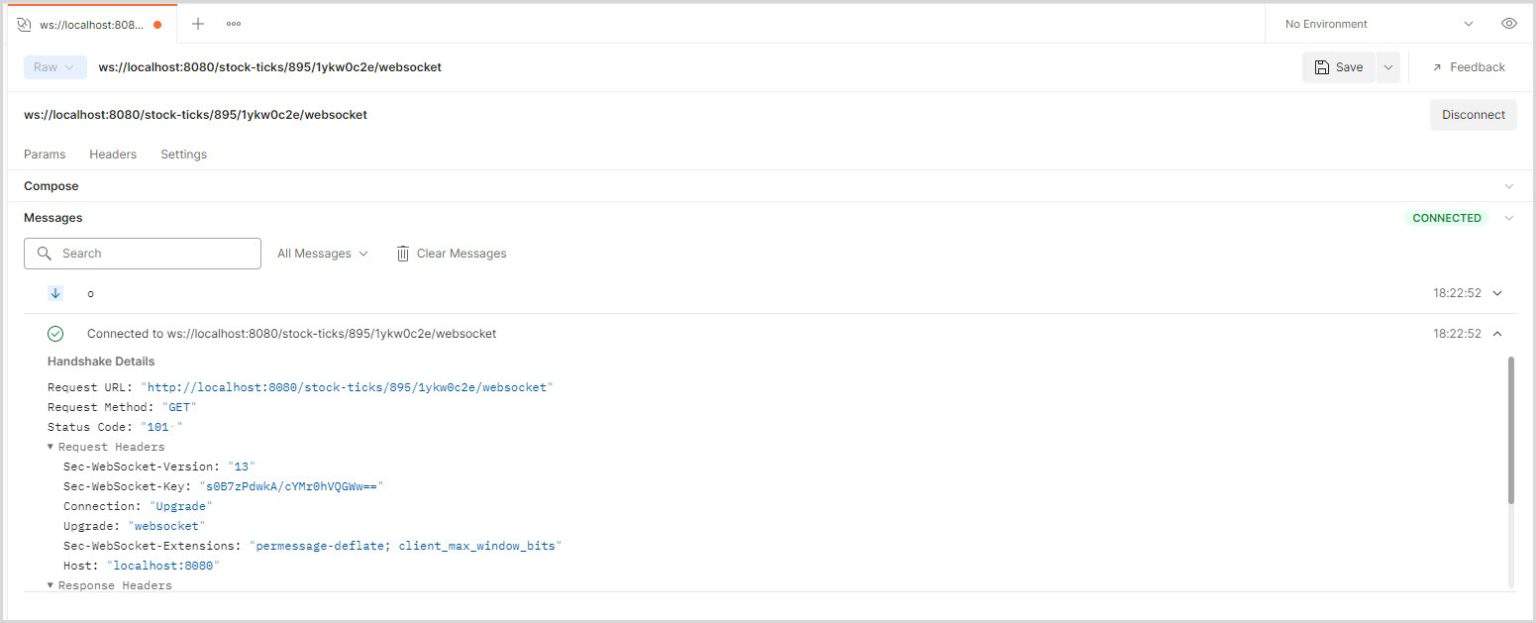This screenshot has height=623, width=1536.
Task: Expand the Compose panel chevron
Action: tap(1509, 186)
